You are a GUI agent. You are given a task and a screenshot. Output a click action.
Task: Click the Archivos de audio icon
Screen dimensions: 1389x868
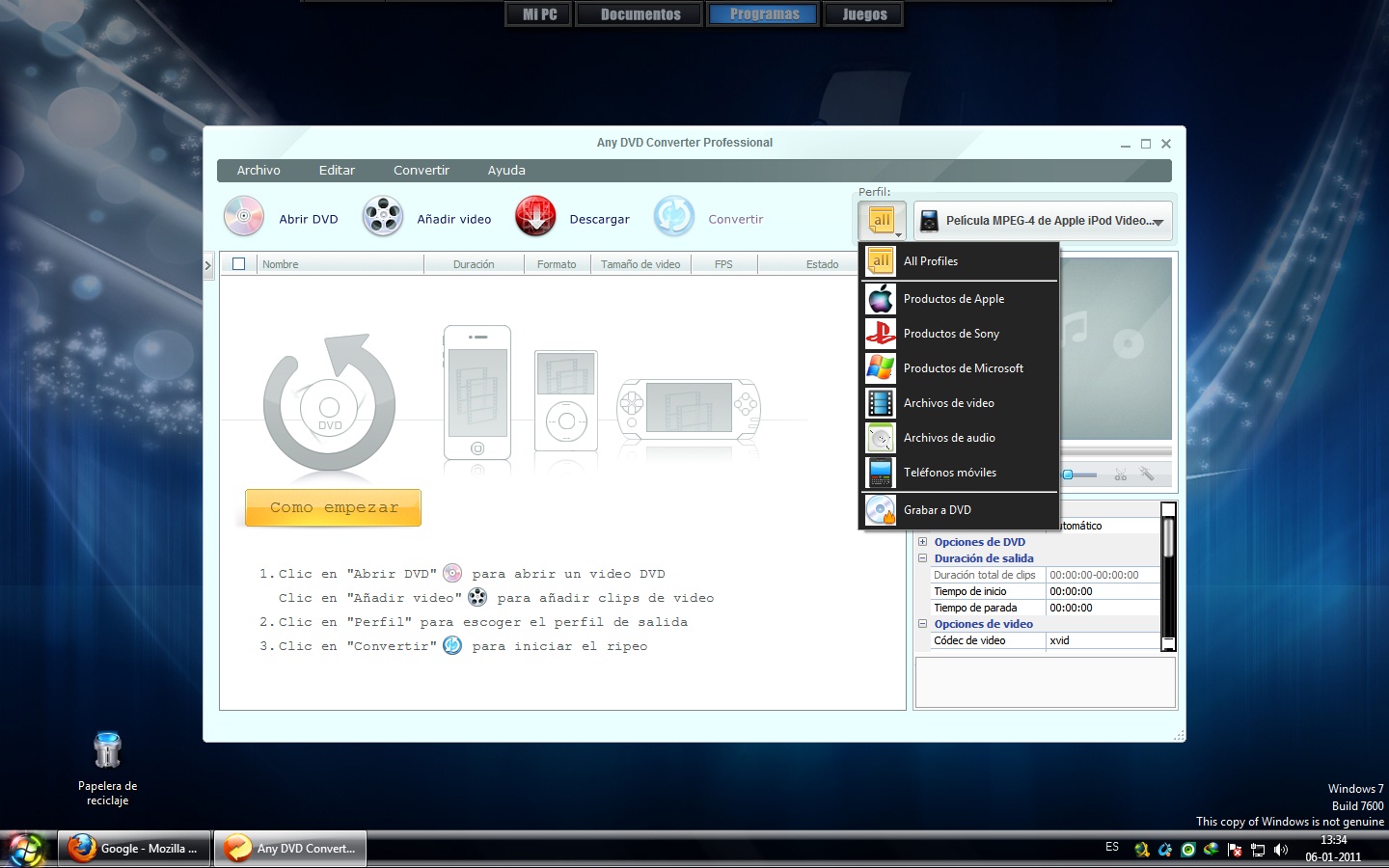881,438
